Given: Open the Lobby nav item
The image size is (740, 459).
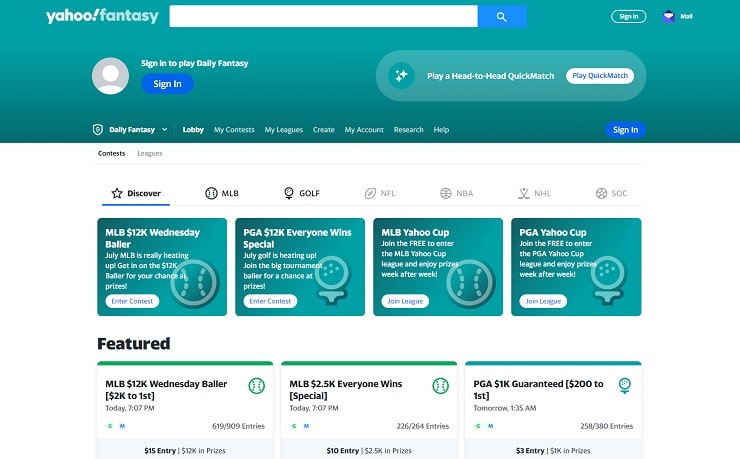Looking at the screenshot, I should [x=193, y=130].
